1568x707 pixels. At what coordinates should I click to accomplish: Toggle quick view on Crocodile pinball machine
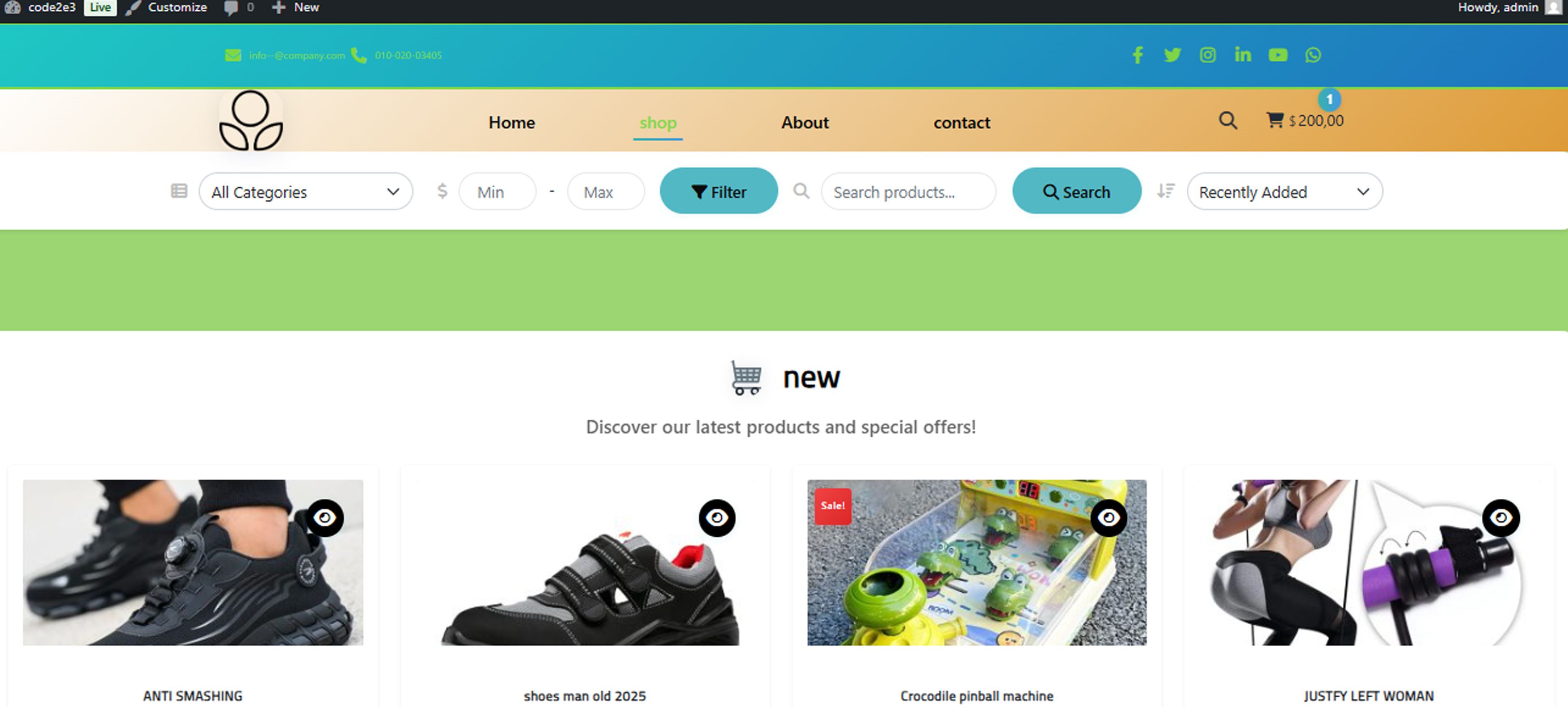[x=1109, y=518]
